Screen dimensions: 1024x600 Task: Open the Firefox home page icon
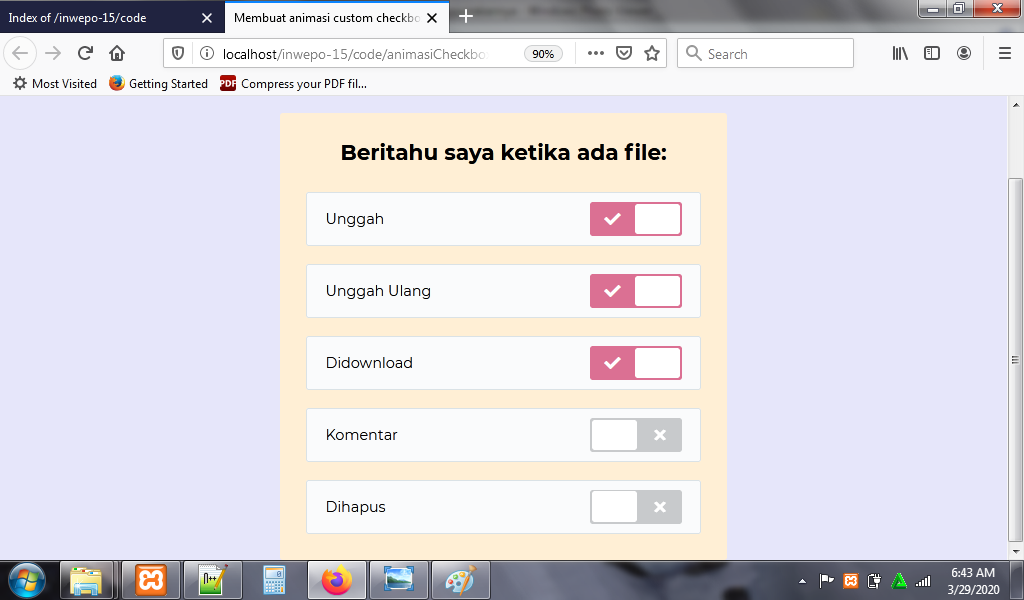point(117,53)
